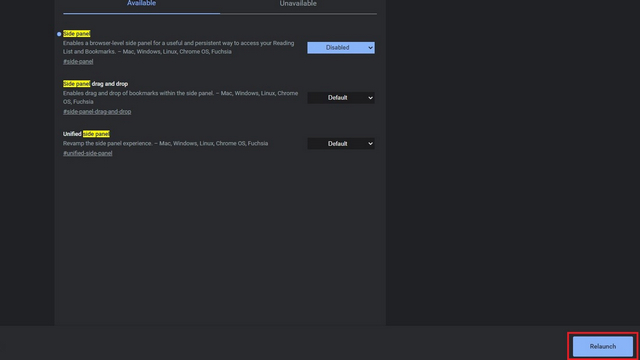Follow the #side-panel anchor link
The height and width of the screenshot is (360, 640).
point(78,62)
